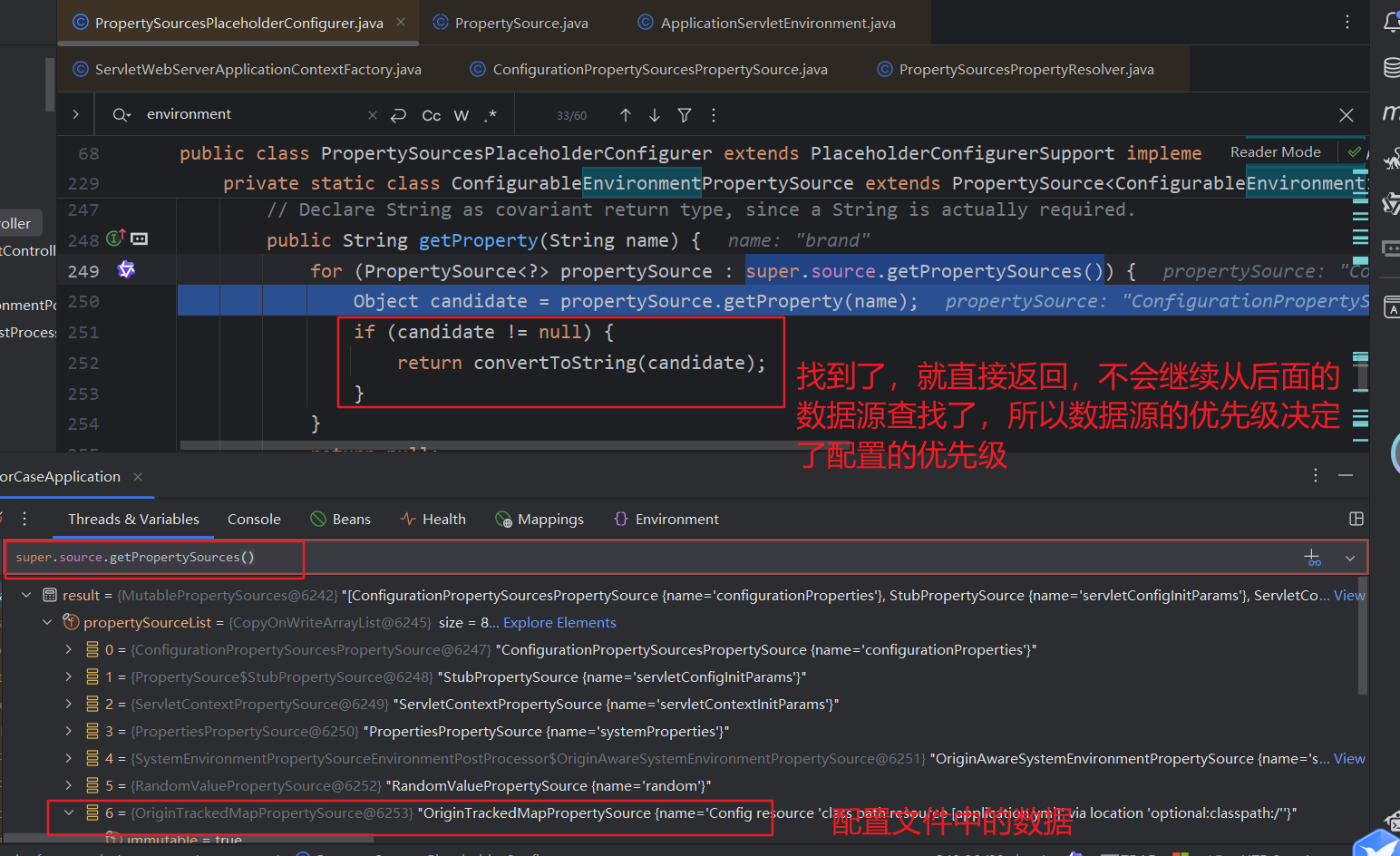Click the Explore Elements link
The height and width of the screenshot is (856, 1400).
[559, 622]
